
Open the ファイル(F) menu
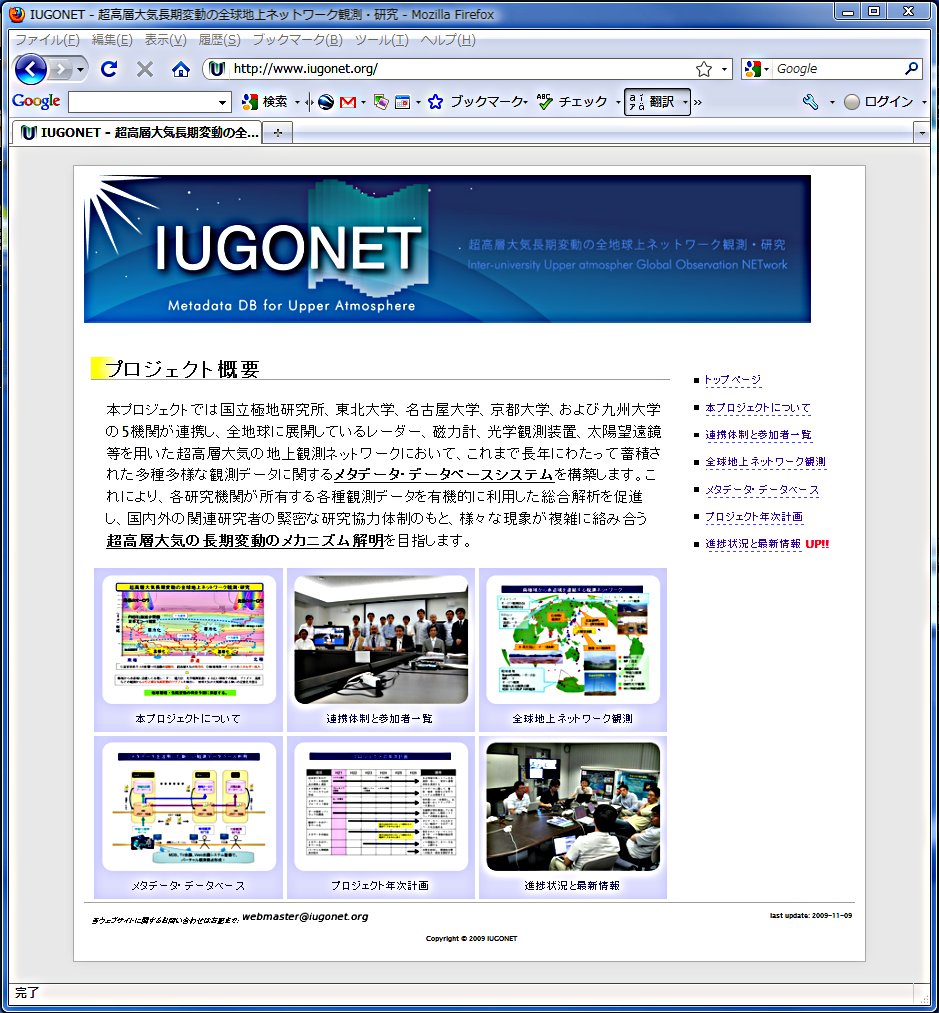click(x=47, y=40)
